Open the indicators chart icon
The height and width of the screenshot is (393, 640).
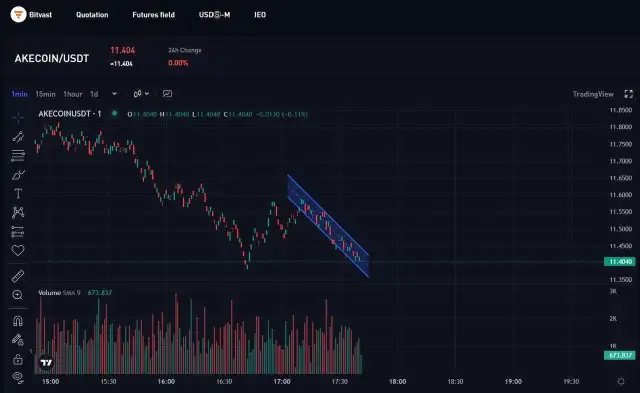tap(167, 94)
